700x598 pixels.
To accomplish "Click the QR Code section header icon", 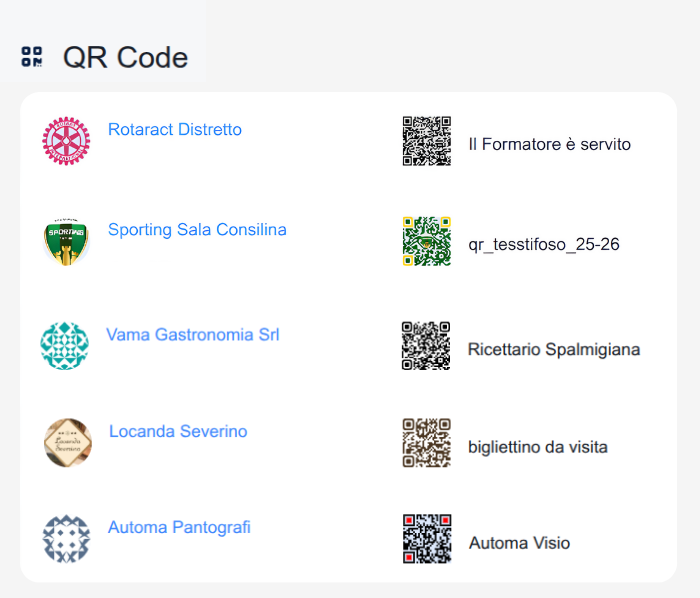I will pos(32,57).
